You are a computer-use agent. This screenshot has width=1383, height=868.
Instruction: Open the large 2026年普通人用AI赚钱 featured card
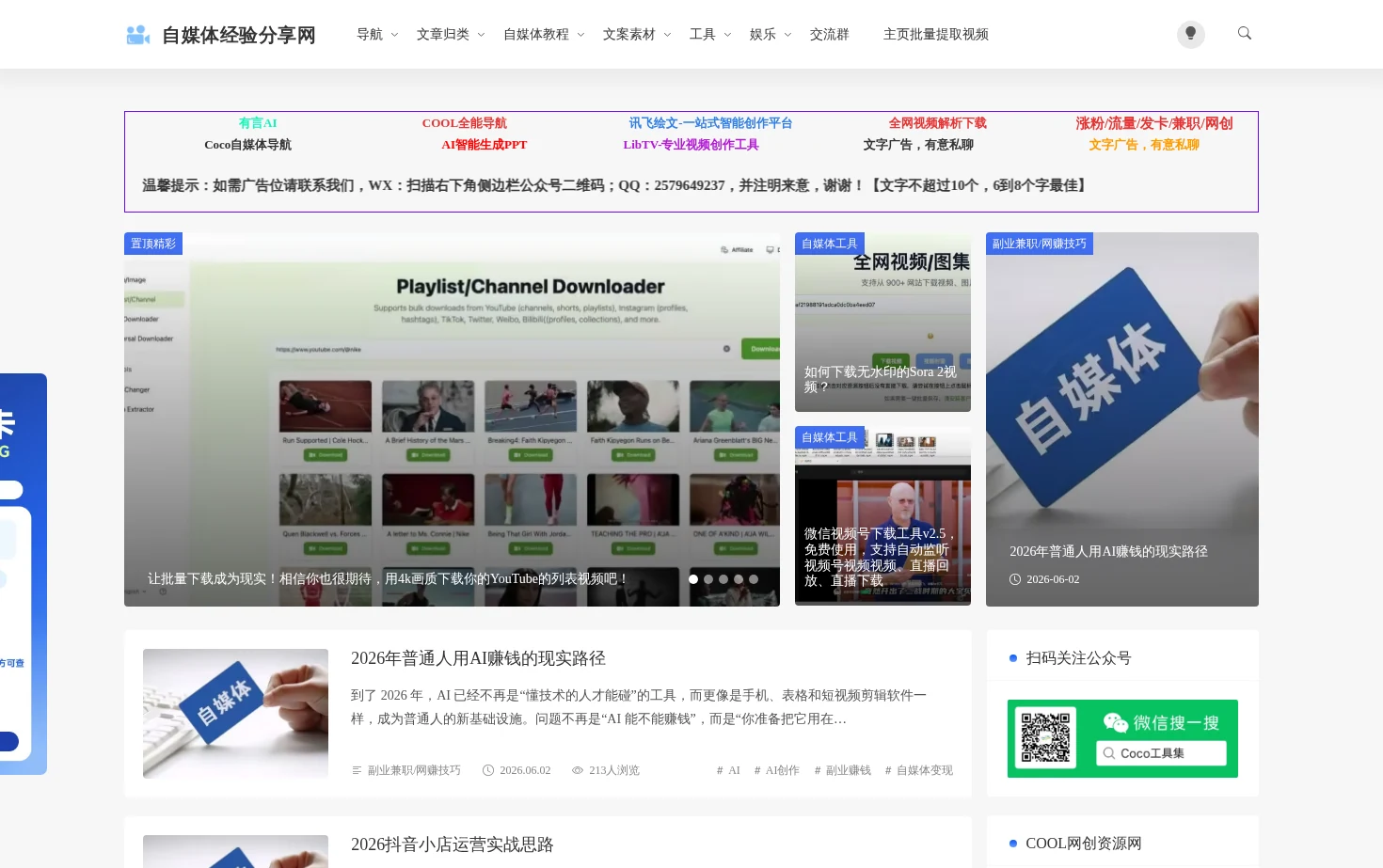tap(1122, 419)
